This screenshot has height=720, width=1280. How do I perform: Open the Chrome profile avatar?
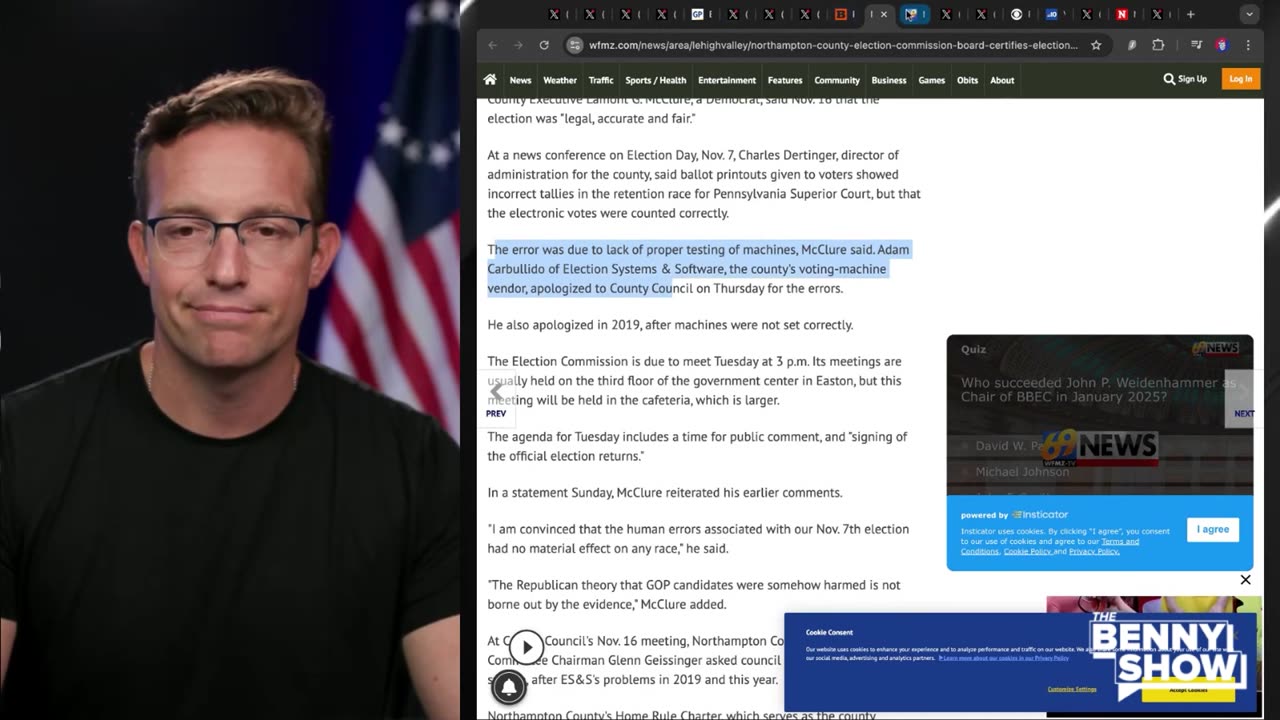(1221, 45)
